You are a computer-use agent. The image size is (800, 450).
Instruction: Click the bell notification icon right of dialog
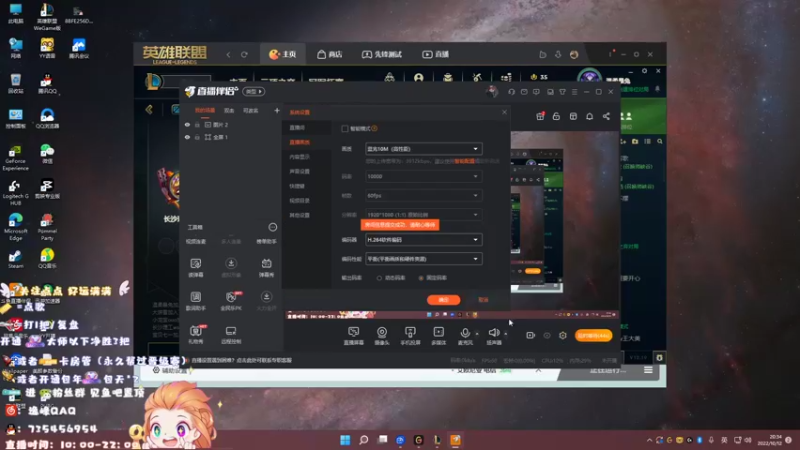pyautogui.click(x=589, y=116)
